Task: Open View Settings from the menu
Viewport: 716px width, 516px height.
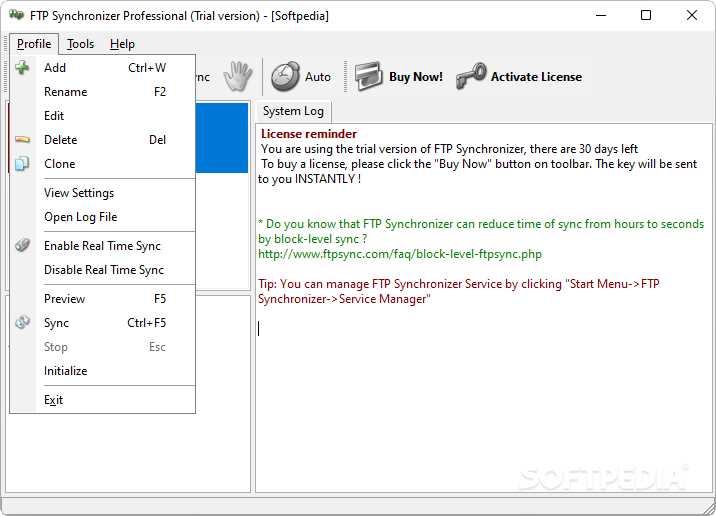Action: (x=103, y=193)
